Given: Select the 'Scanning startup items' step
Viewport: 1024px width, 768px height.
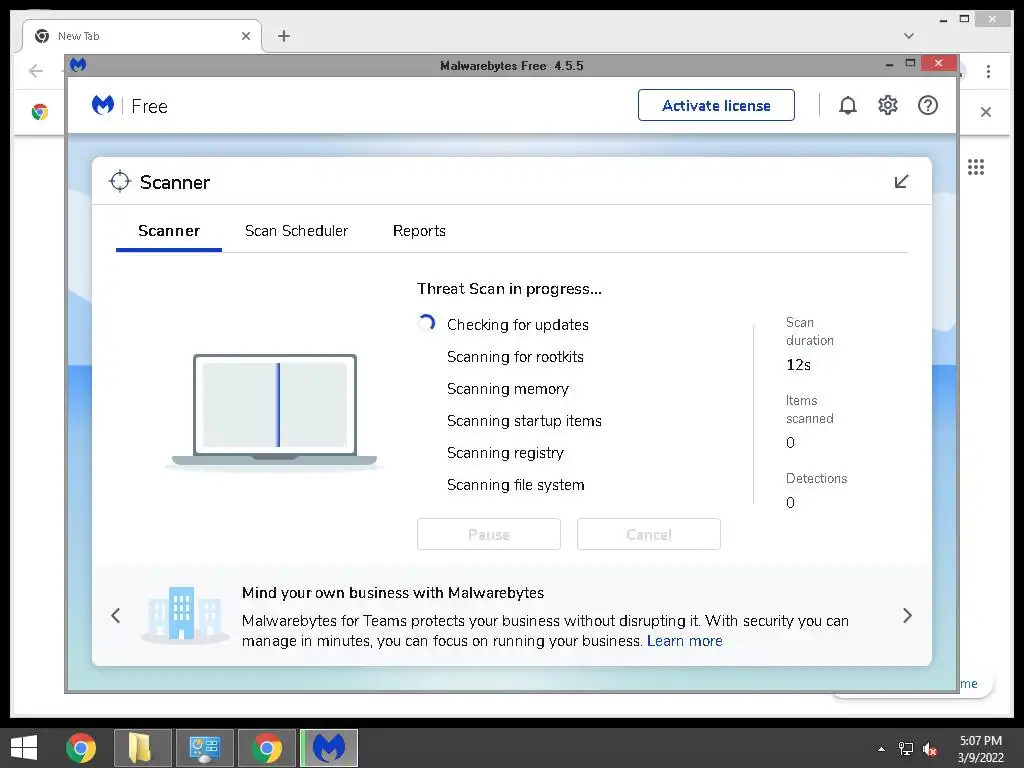Looking at the screenshot, I should point(524,421).
